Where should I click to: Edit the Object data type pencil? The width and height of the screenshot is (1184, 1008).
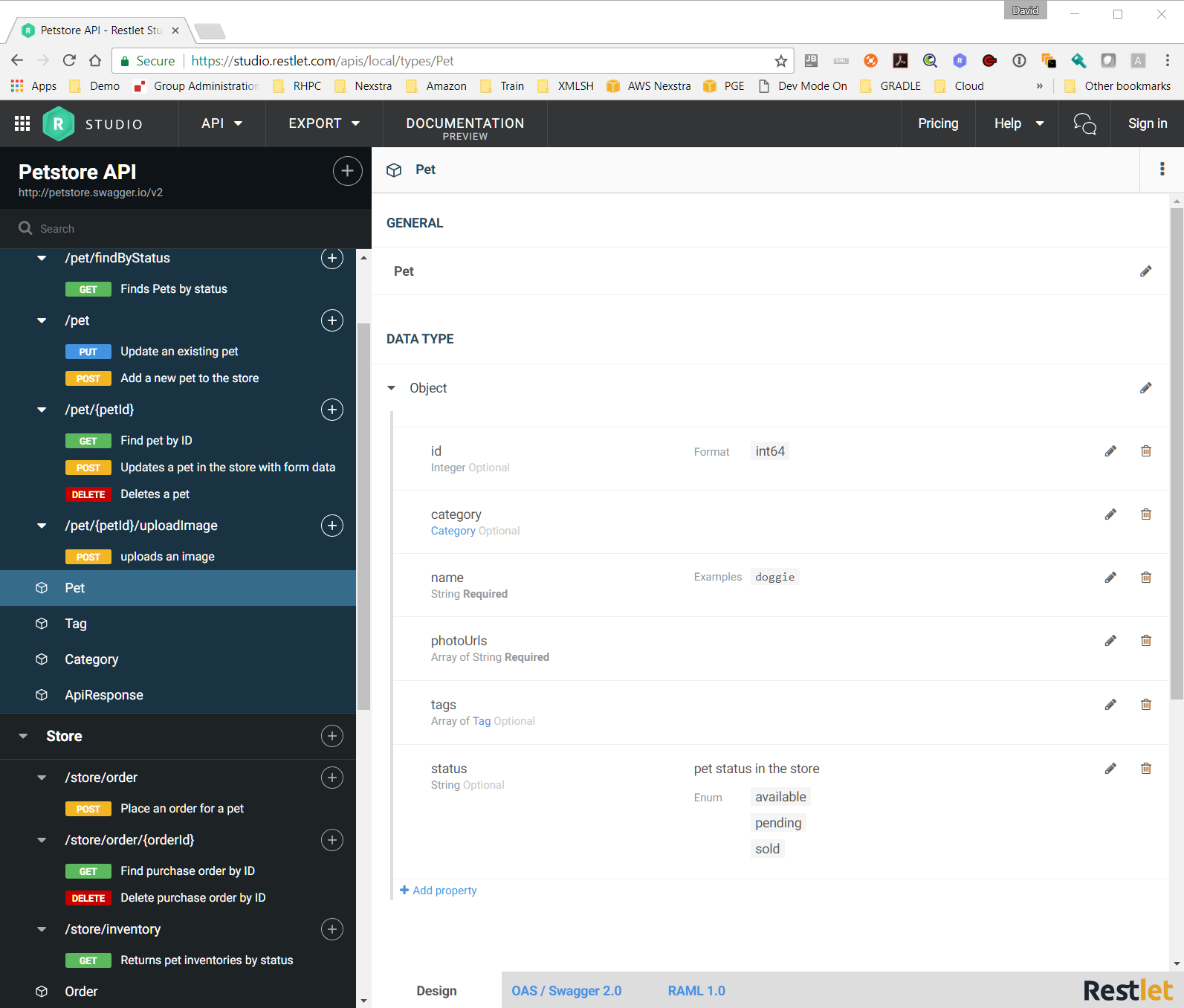(1146, 388)
